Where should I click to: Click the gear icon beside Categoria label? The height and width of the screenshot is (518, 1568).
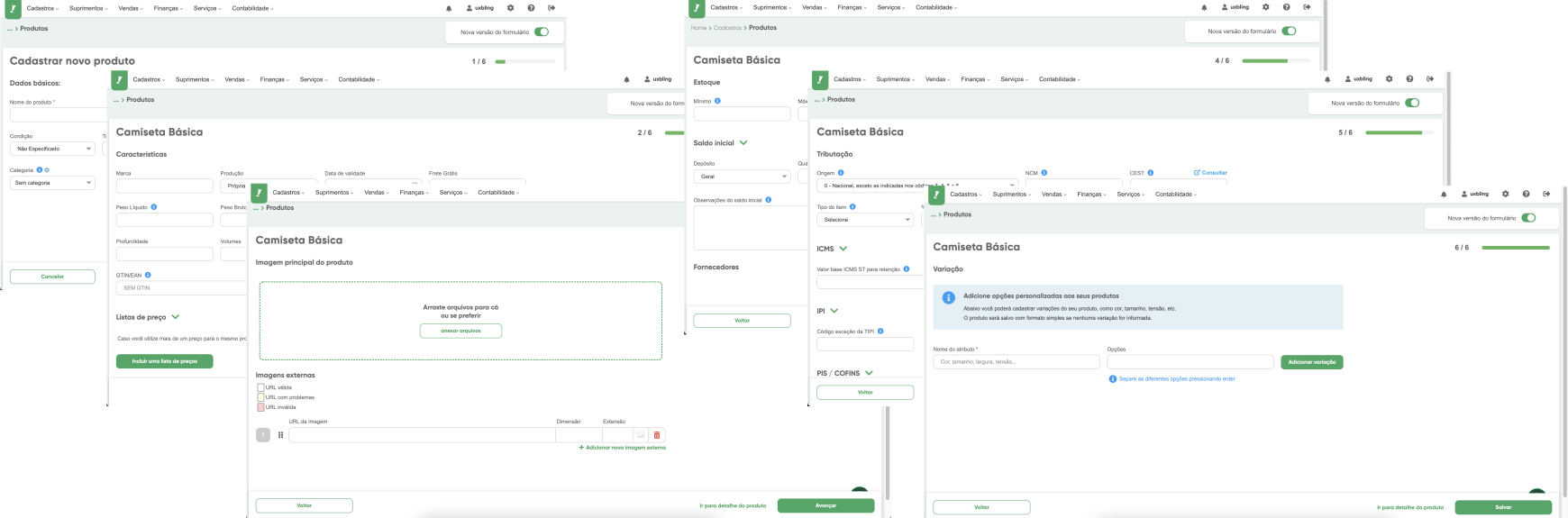click(x=47, y=169)
